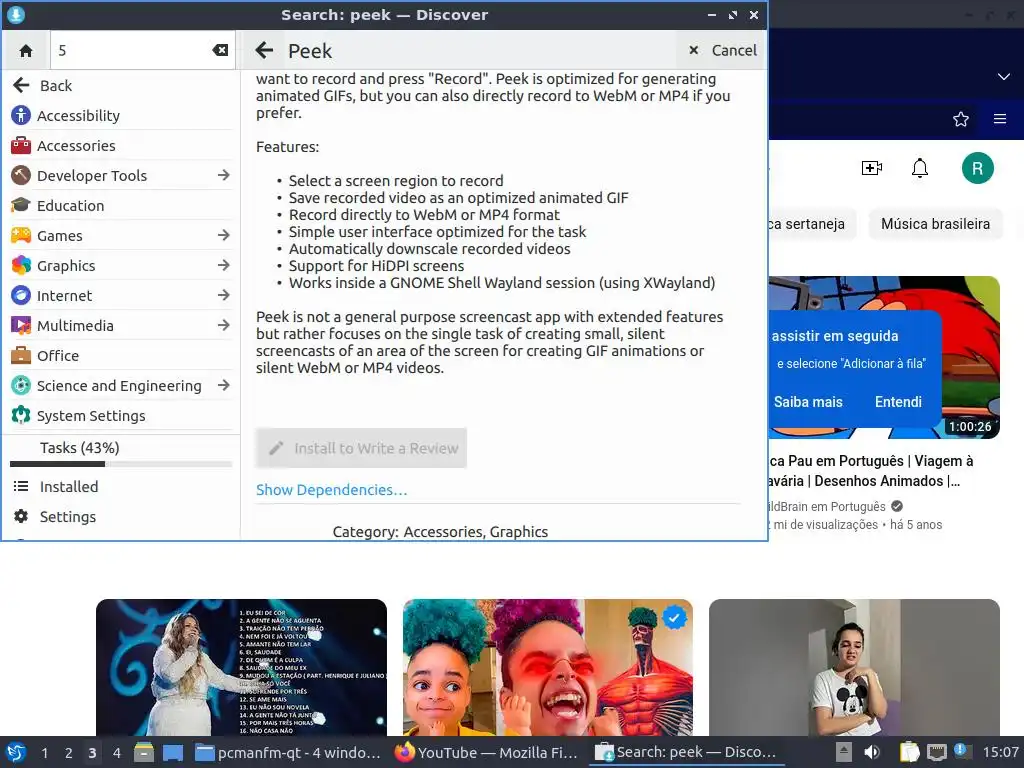Open the YouTube account avatar R

click(x=978, y=168)
